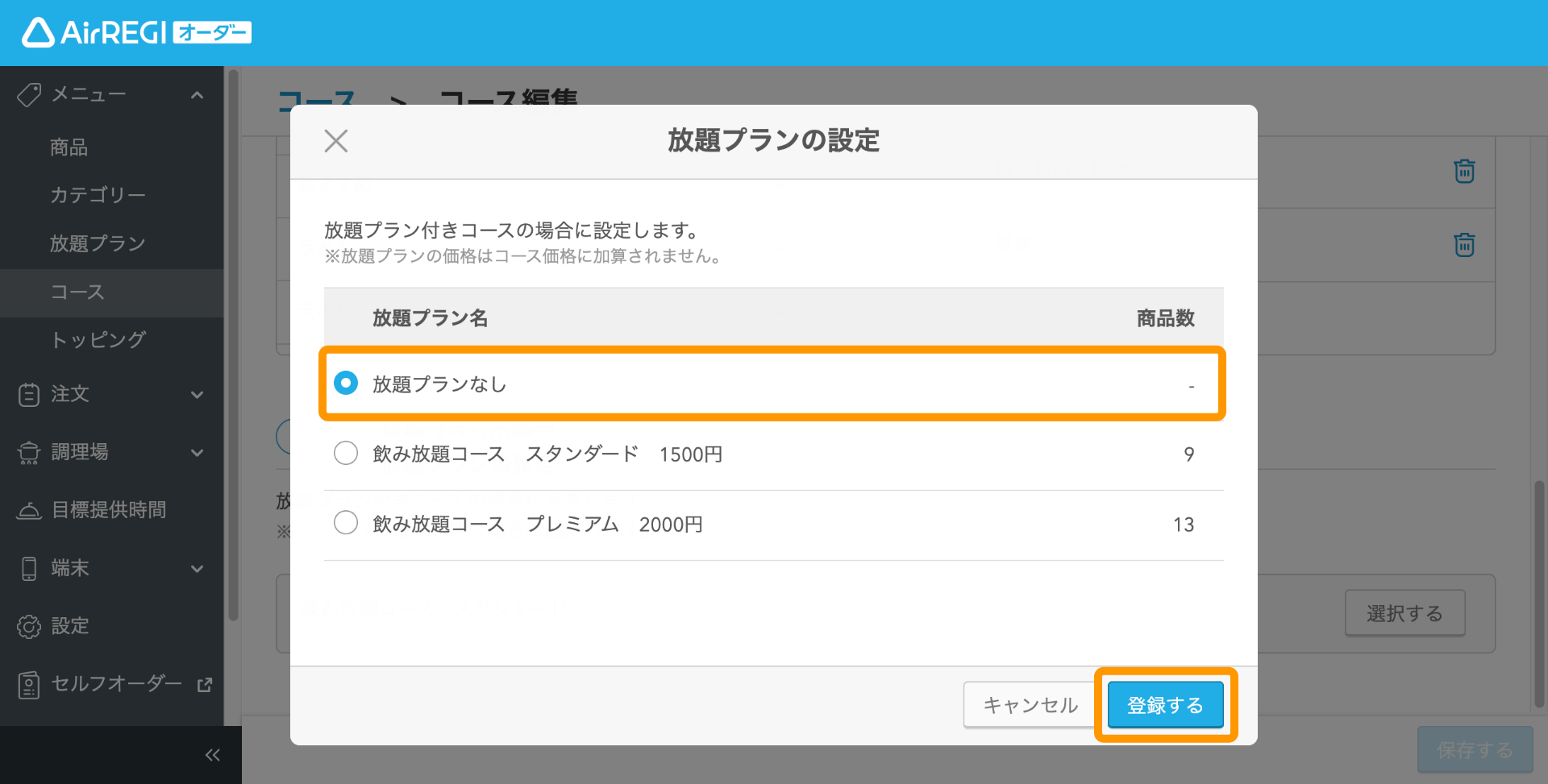Expand the 調理場 section chevron
The image size is (1548, 784).
pyautogui.click(x=197, y=453)
